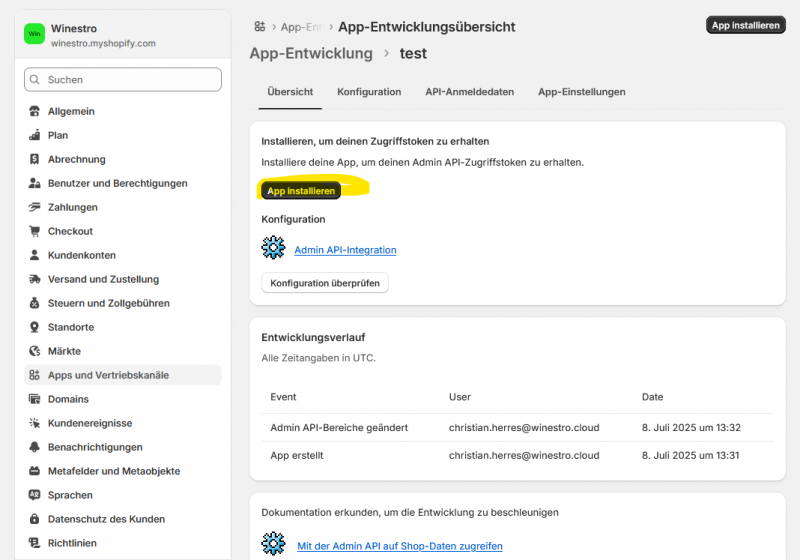Viewport: 800px width, 560px height.
Task: Click the Versand und Zustellung truck icon
Action: [35, 279]
